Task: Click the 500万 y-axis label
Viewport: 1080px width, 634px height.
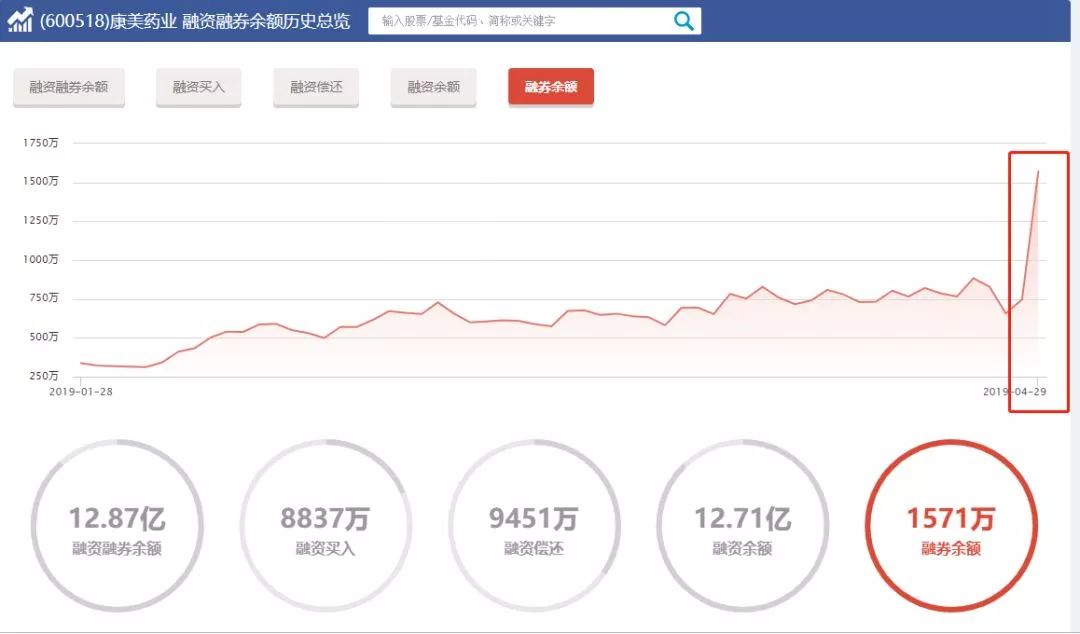Action: [x=43, y=337]
